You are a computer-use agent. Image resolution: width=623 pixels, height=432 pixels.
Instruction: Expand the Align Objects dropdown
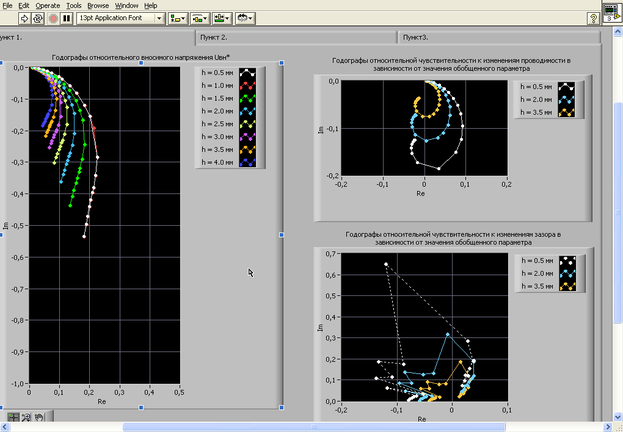coord(178,18)
